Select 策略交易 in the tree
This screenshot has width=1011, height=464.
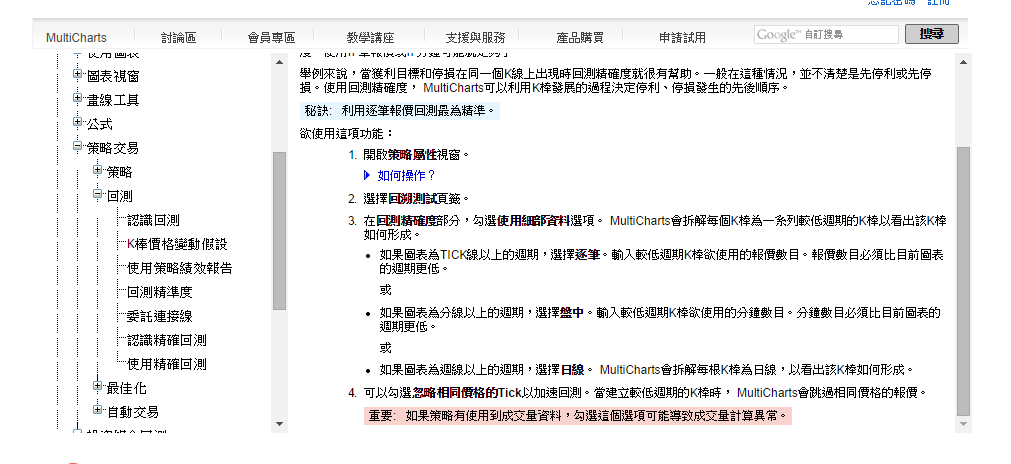pos(113,148)
